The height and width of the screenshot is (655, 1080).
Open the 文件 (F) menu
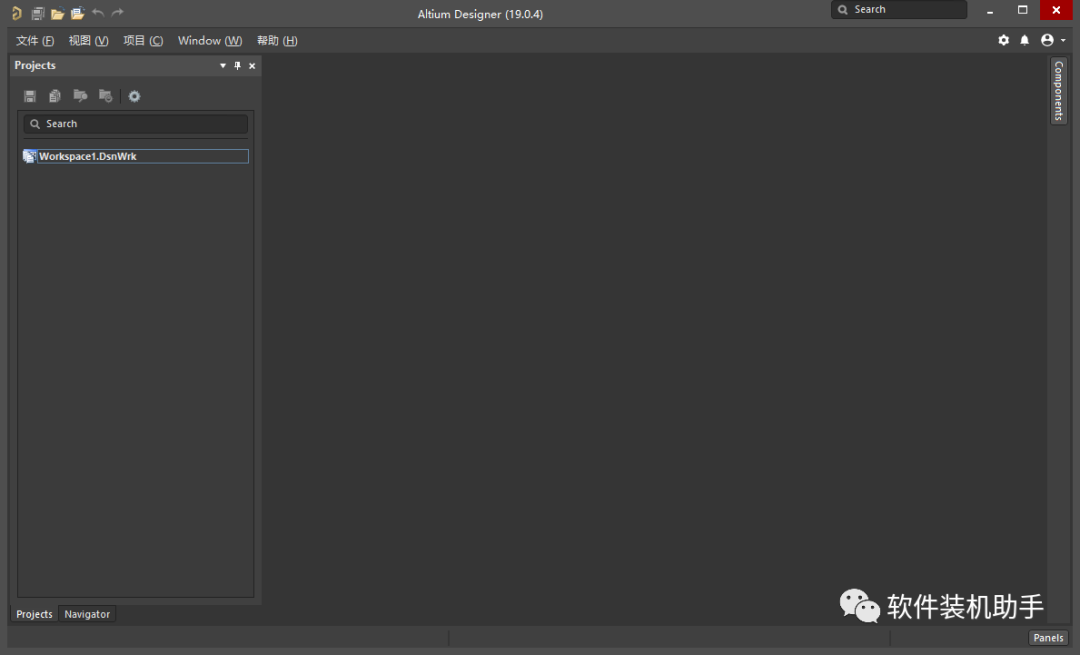click(x=35, y=41)
